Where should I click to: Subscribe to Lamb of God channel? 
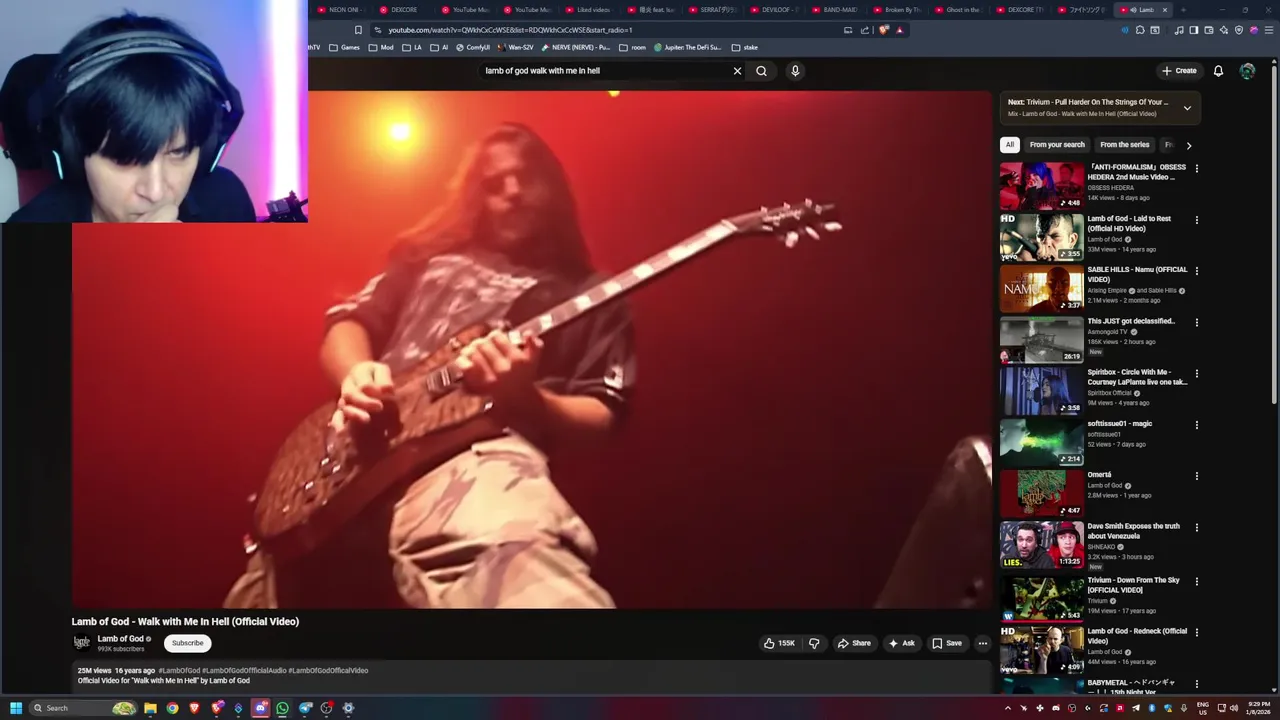[187, 643]
